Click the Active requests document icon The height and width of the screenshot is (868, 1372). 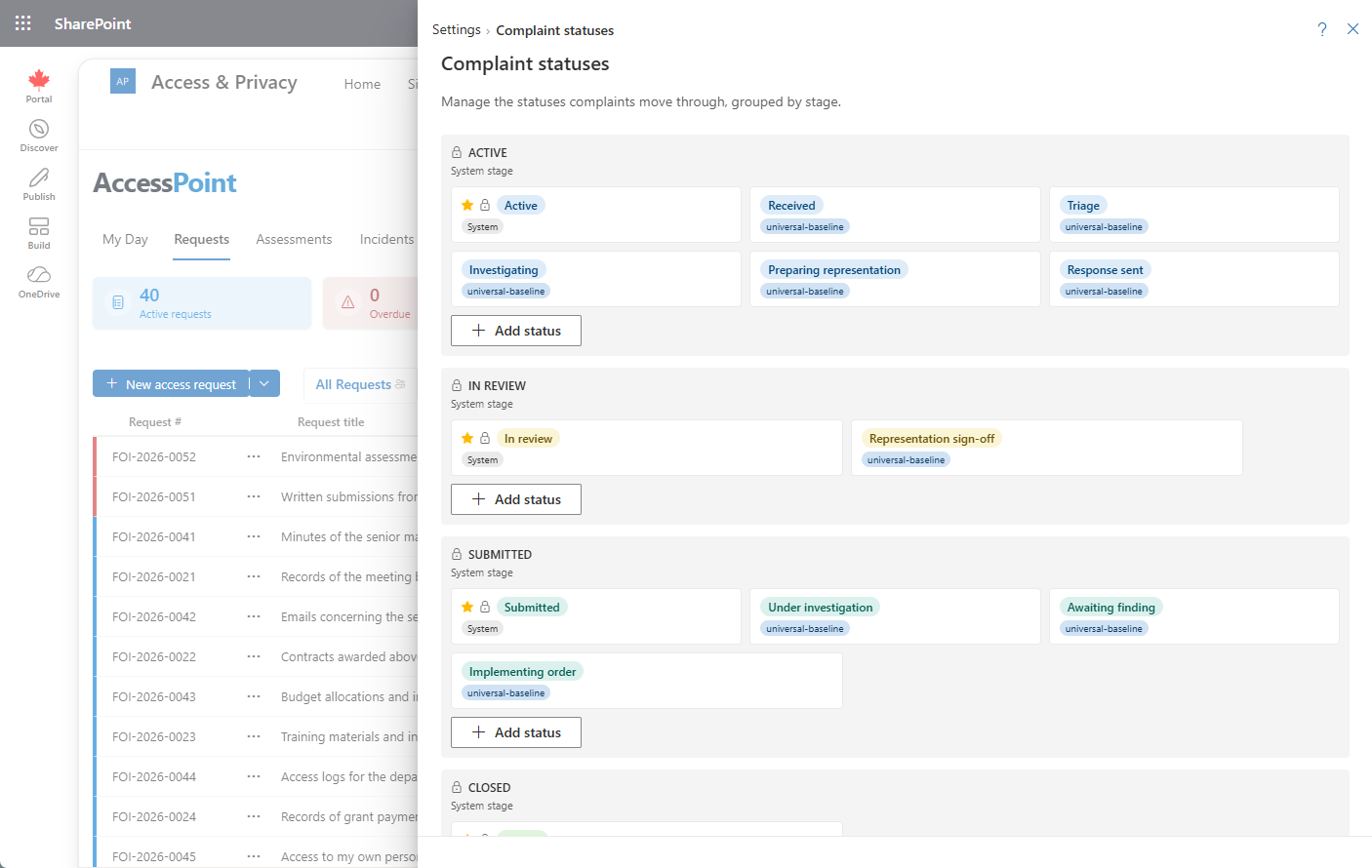[118, 302]
